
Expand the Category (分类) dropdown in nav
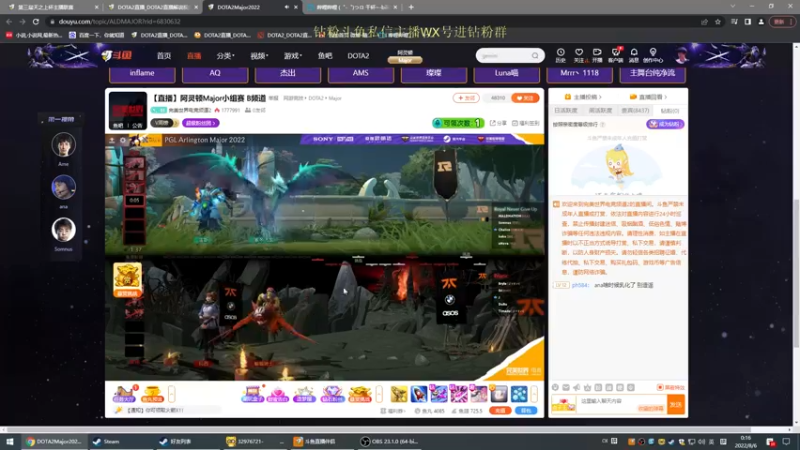point(225,56)
